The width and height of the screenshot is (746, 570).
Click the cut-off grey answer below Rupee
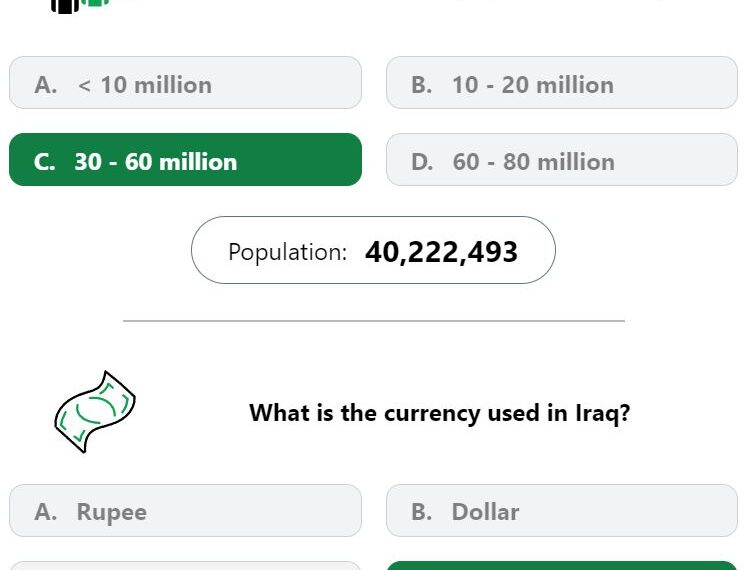pyautogui.click(x=186, y=566)
